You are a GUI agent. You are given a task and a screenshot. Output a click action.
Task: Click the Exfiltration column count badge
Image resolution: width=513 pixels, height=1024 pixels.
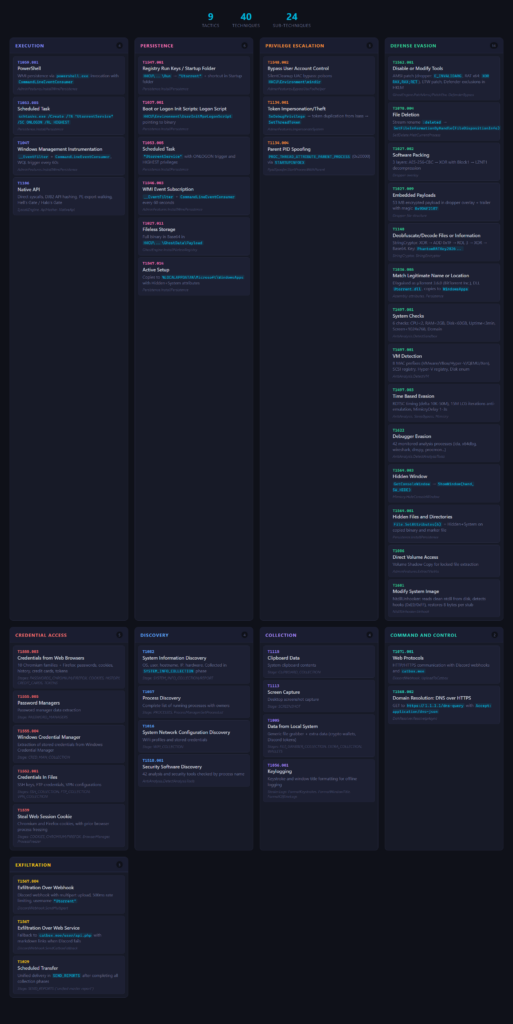click(x=119, y=865)
